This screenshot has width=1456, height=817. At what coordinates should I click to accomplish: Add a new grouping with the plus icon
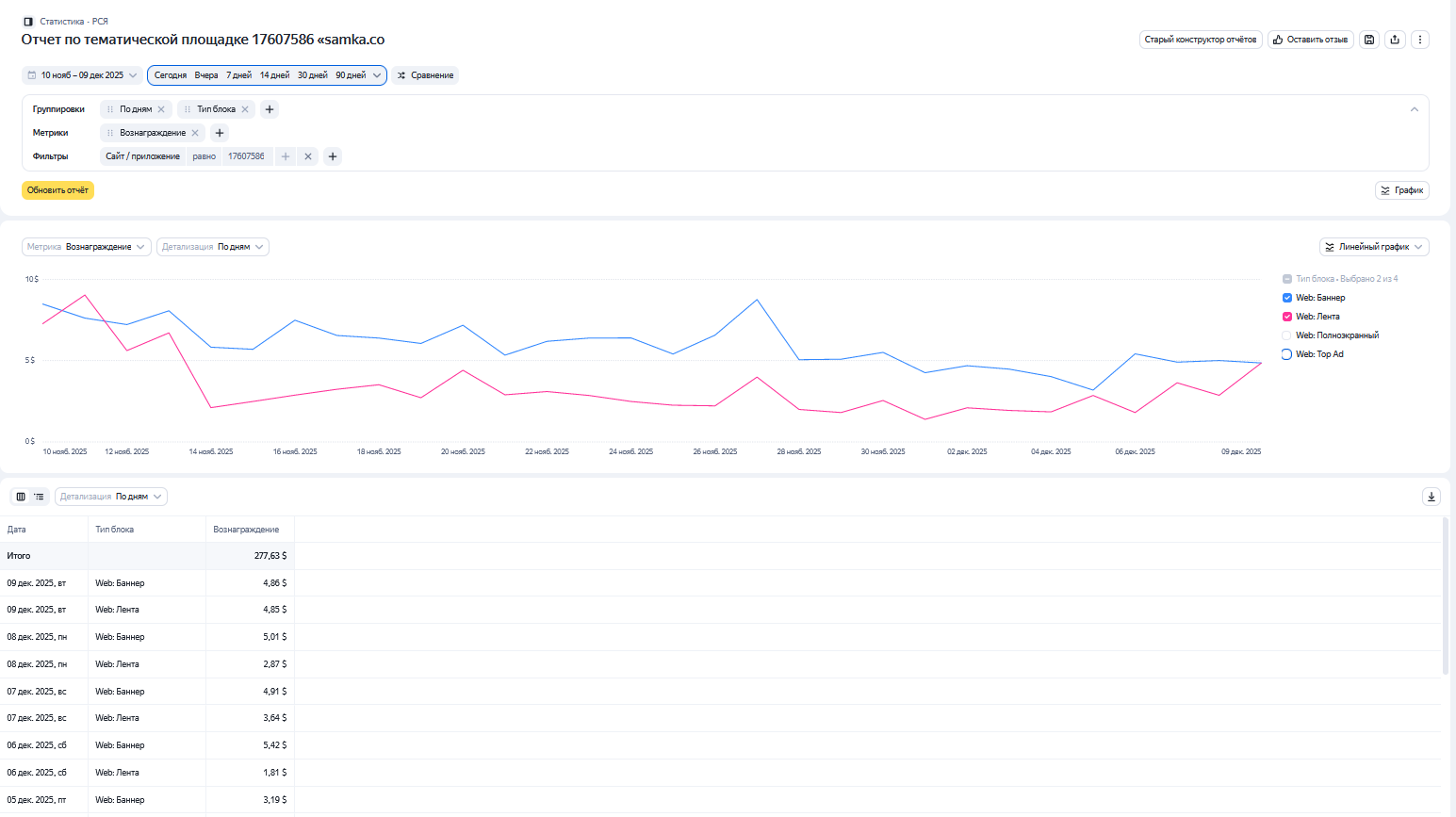(x=270, y=109)
